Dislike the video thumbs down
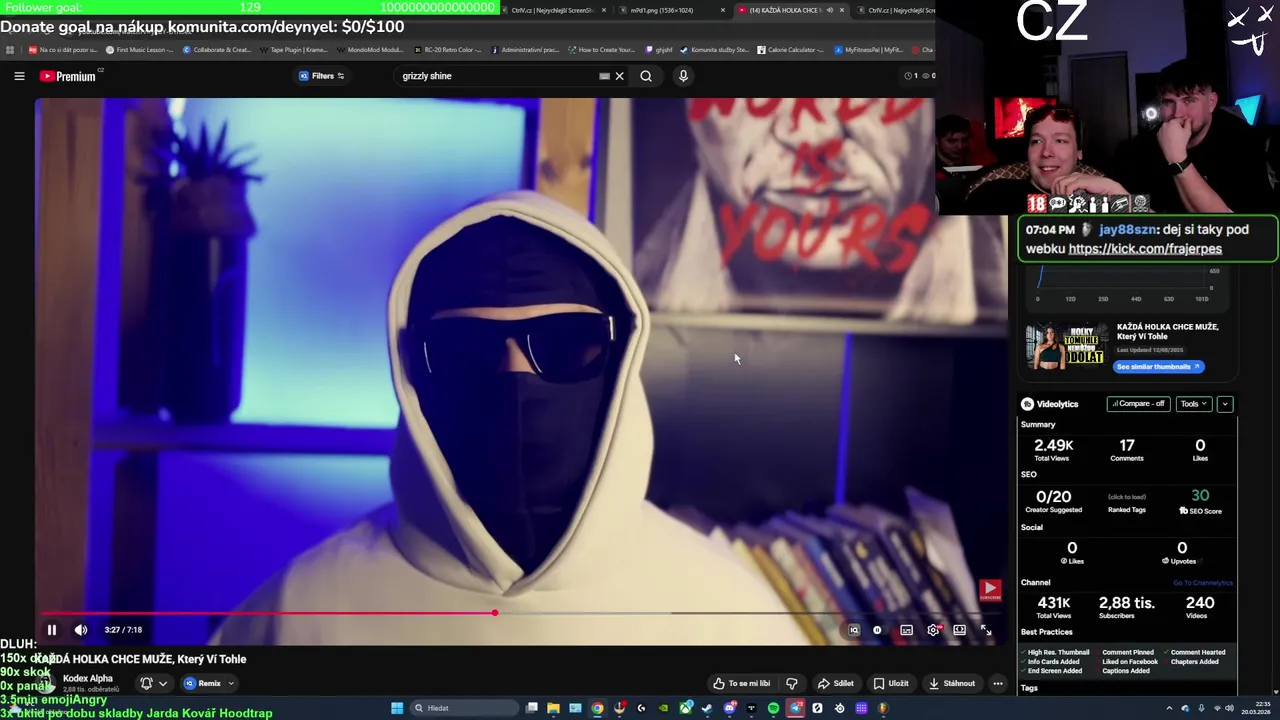Viewport: 1280px width, 720px height. tap(792, 684)
